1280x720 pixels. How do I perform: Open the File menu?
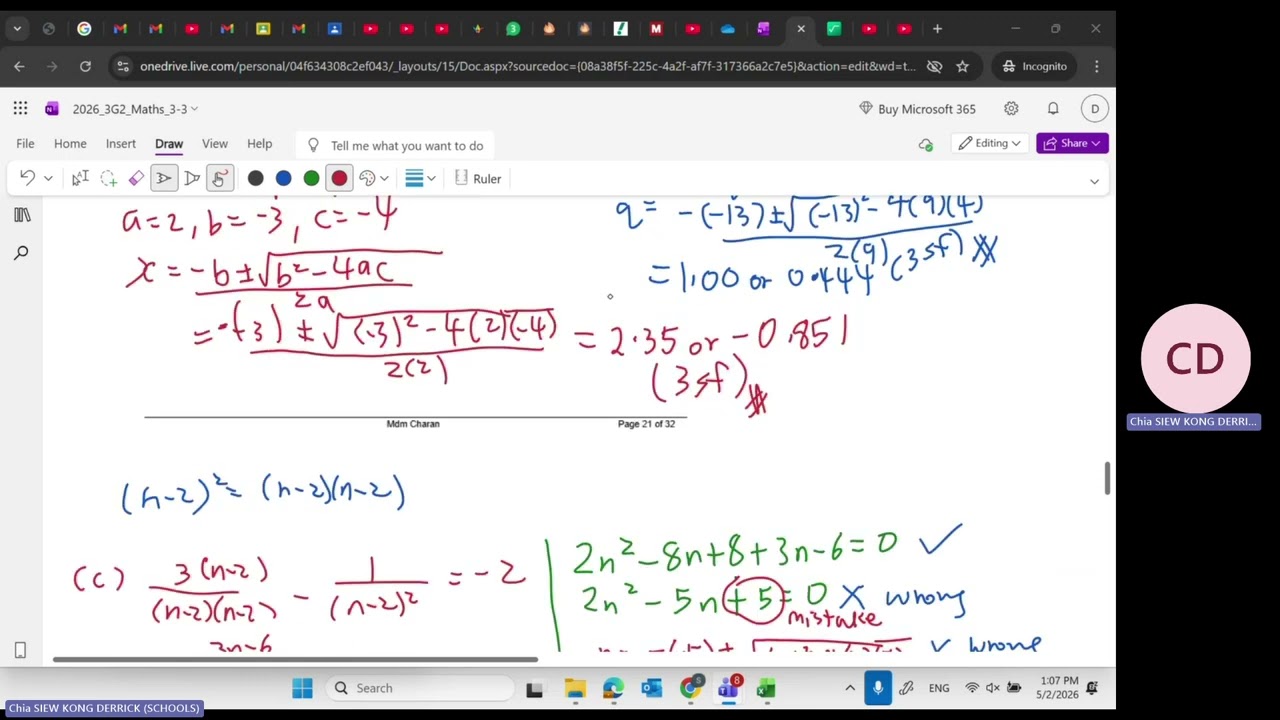[x=25, y=144]
